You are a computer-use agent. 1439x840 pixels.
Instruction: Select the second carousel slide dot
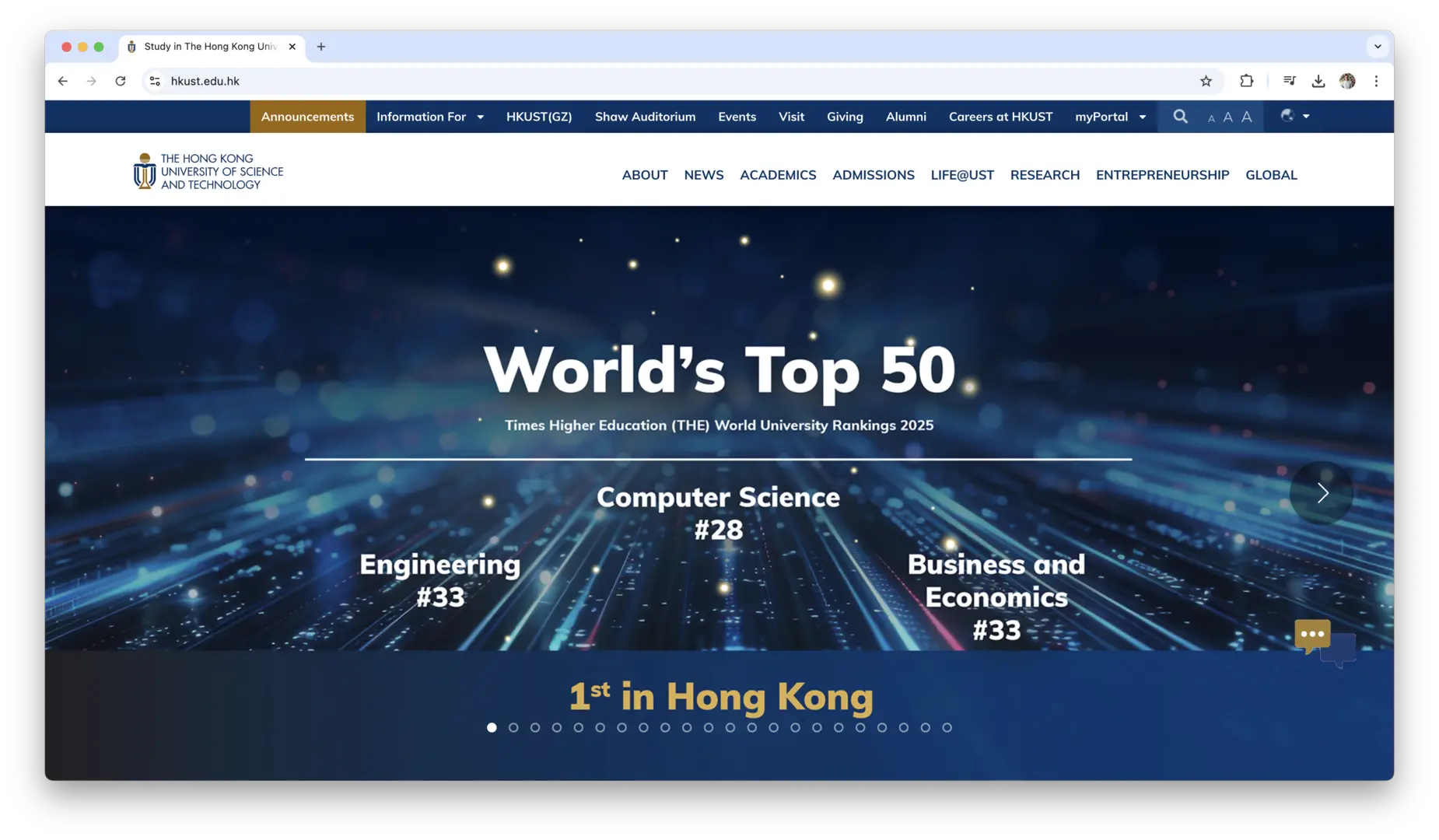(513, 728)
